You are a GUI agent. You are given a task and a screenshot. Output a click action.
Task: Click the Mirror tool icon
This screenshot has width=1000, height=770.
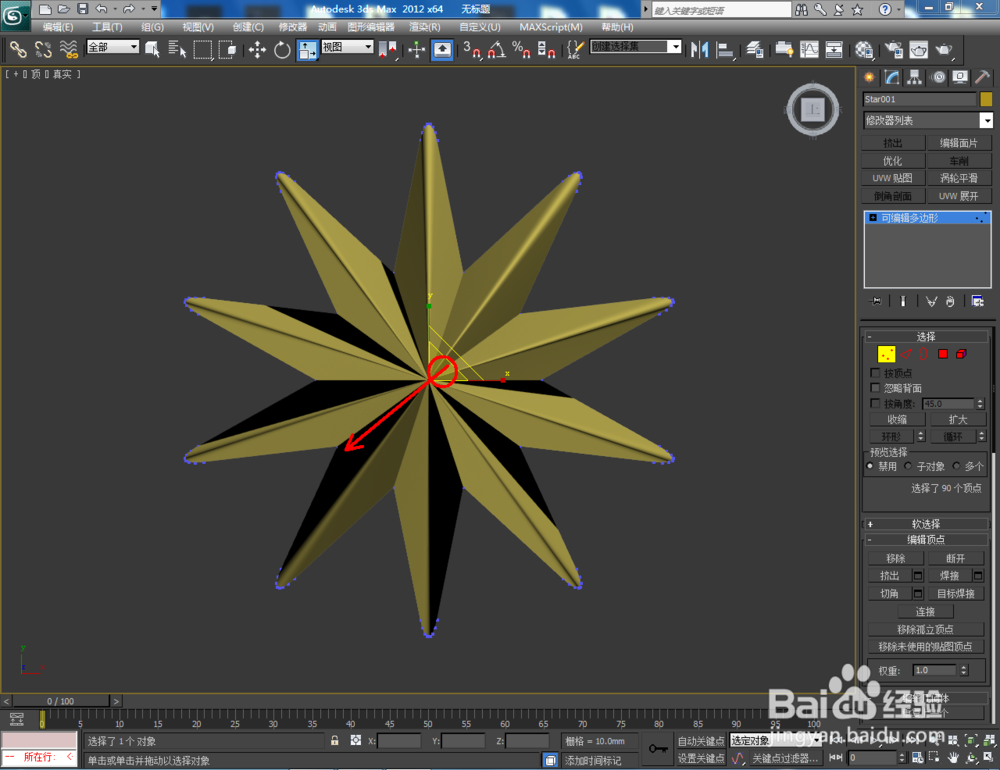pos(699,50)
